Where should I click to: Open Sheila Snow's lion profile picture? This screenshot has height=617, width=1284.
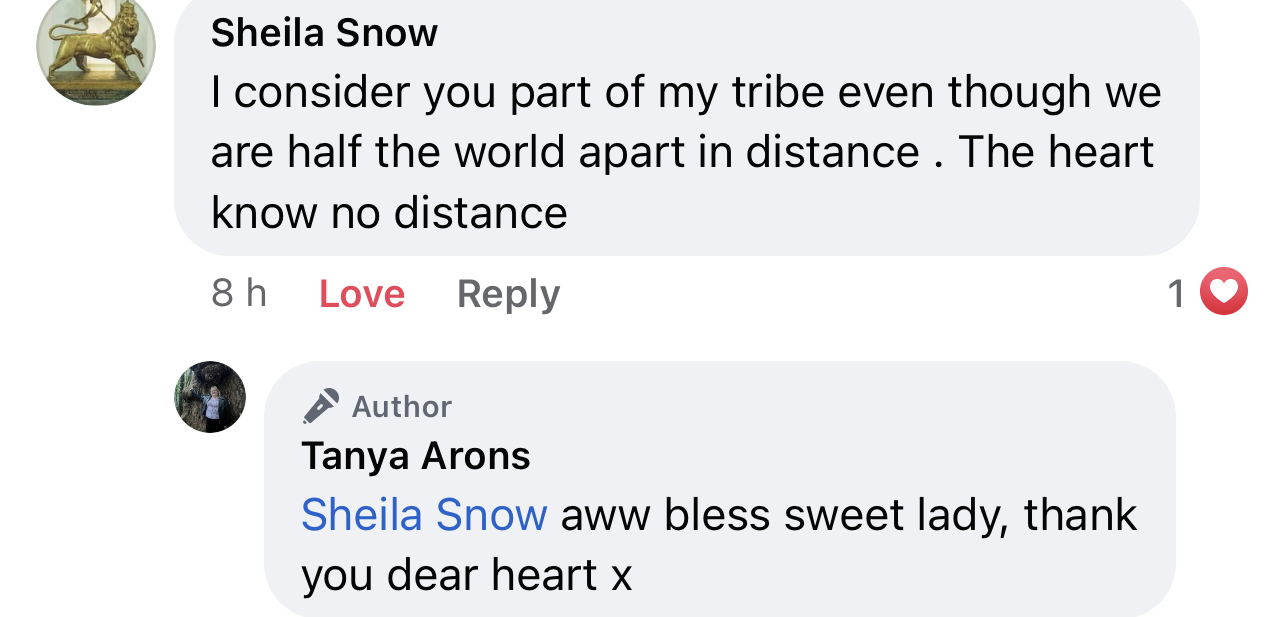[x=96, y=48]
